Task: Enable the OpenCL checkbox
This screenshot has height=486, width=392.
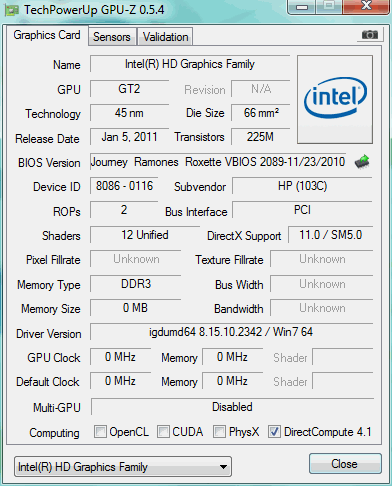Action: (100, 432)
